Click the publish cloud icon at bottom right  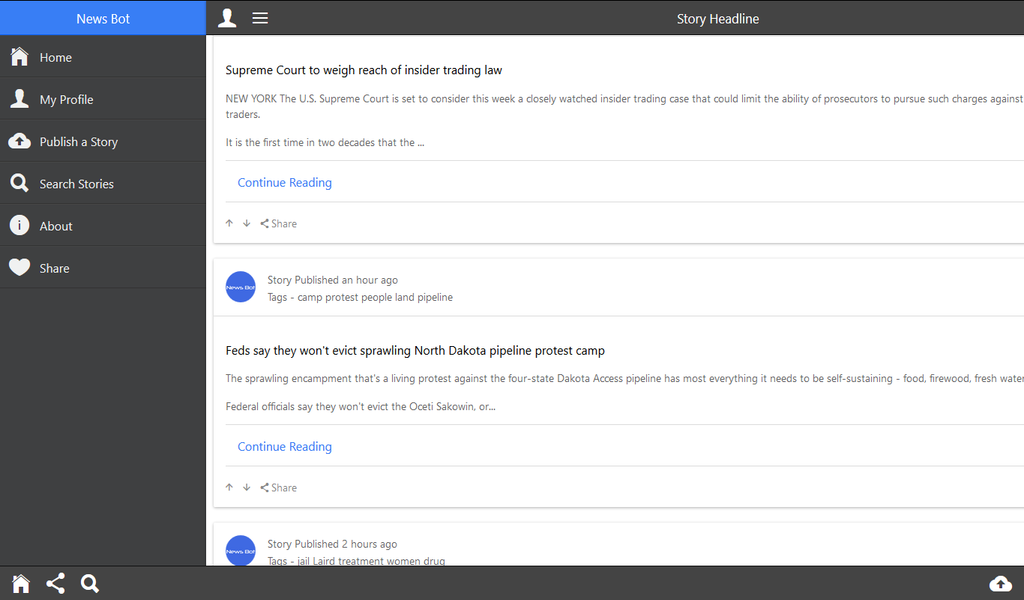pos(1000,583)
